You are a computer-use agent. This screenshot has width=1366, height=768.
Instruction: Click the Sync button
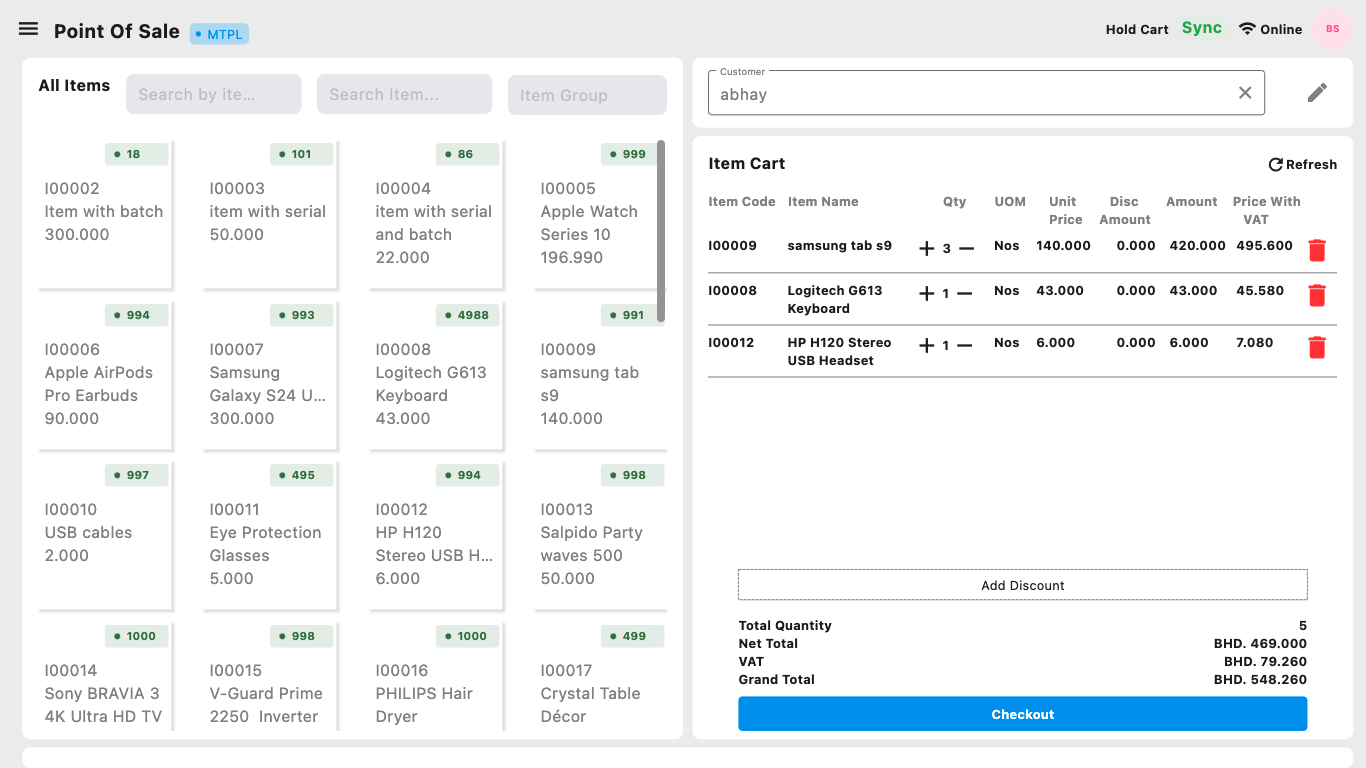click(1201, 28)
